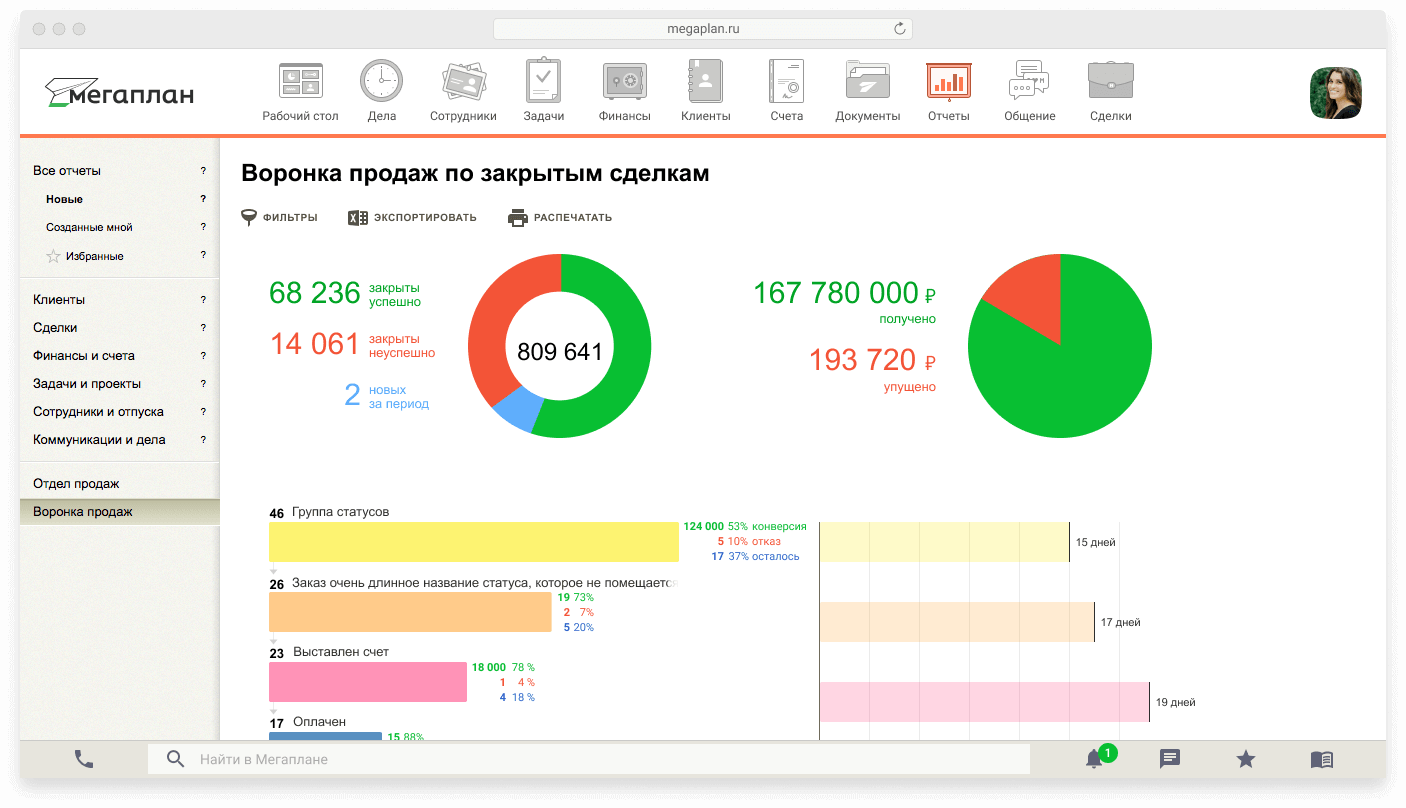This screenshot has width=1406, height=808.
Task: Click the 15 дней duration bar
Action: click(x=944, y=542)
